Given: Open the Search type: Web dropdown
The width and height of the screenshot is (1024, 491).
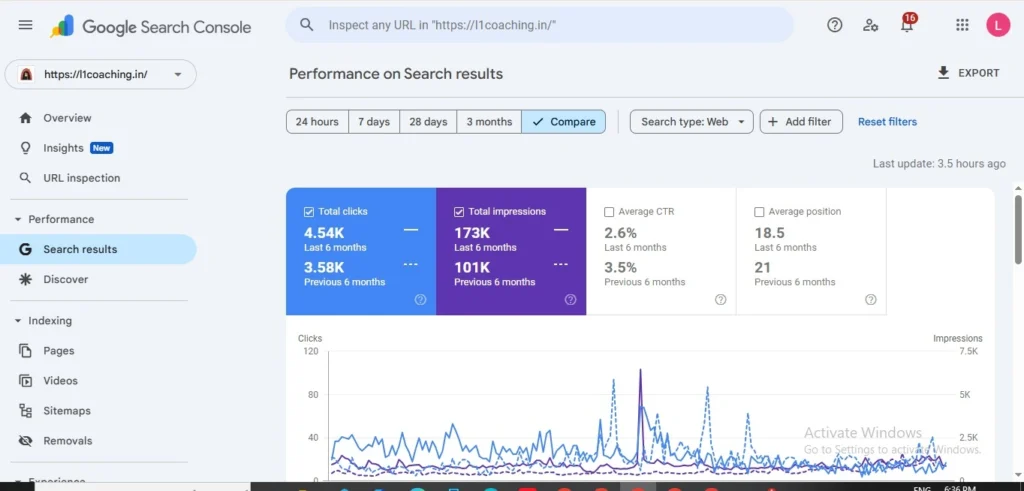Looking at the screenshot, I should 692,121.
